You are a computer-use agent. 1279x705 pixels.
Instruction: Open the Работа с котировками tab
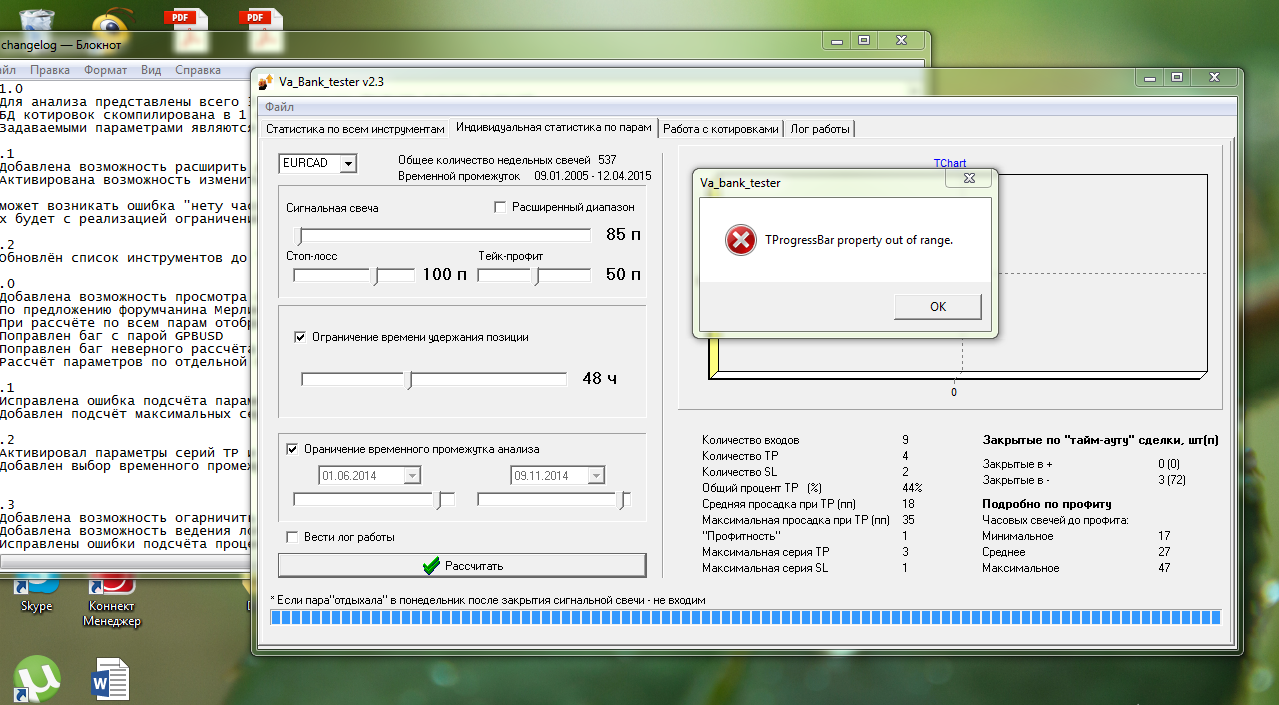coord(720,129)
